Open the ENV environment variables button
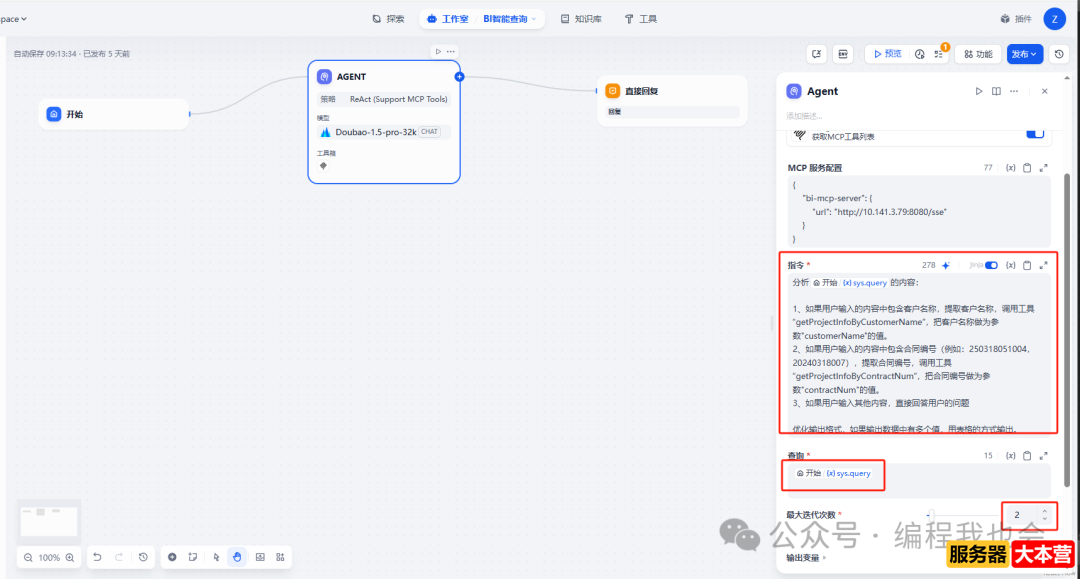1080x579 pixels. click(x=843, y=54)
